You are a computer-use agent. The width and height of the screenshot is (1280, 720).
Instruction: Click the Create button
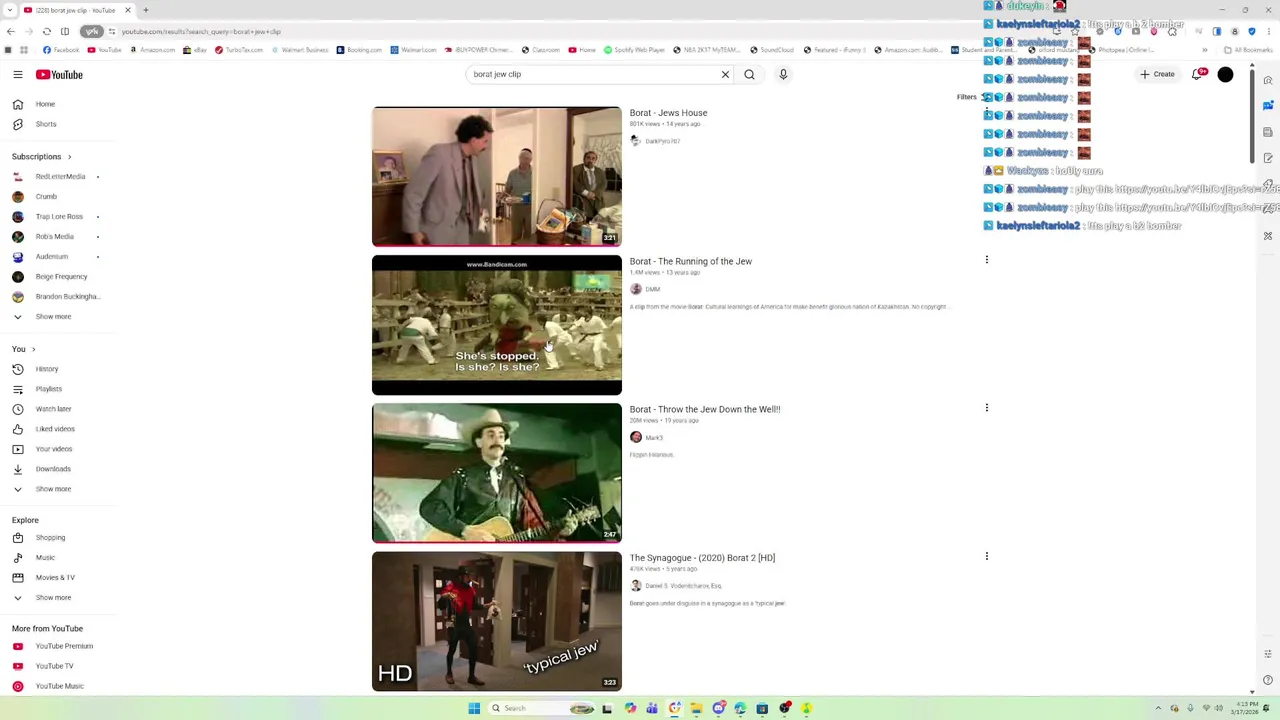coord(1157,74)
